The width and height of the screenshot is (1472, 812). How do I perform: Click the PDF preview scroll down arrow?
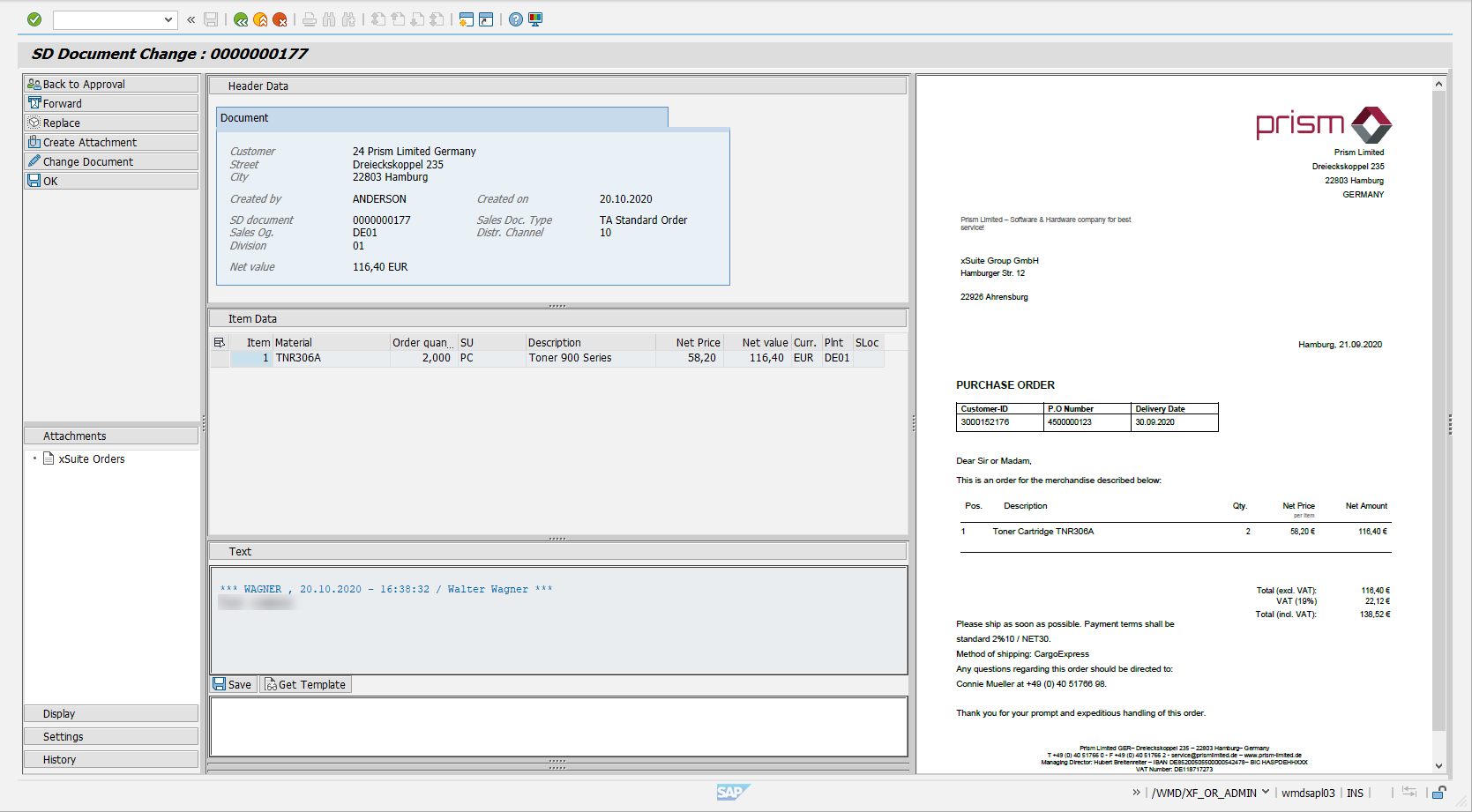1438,766
